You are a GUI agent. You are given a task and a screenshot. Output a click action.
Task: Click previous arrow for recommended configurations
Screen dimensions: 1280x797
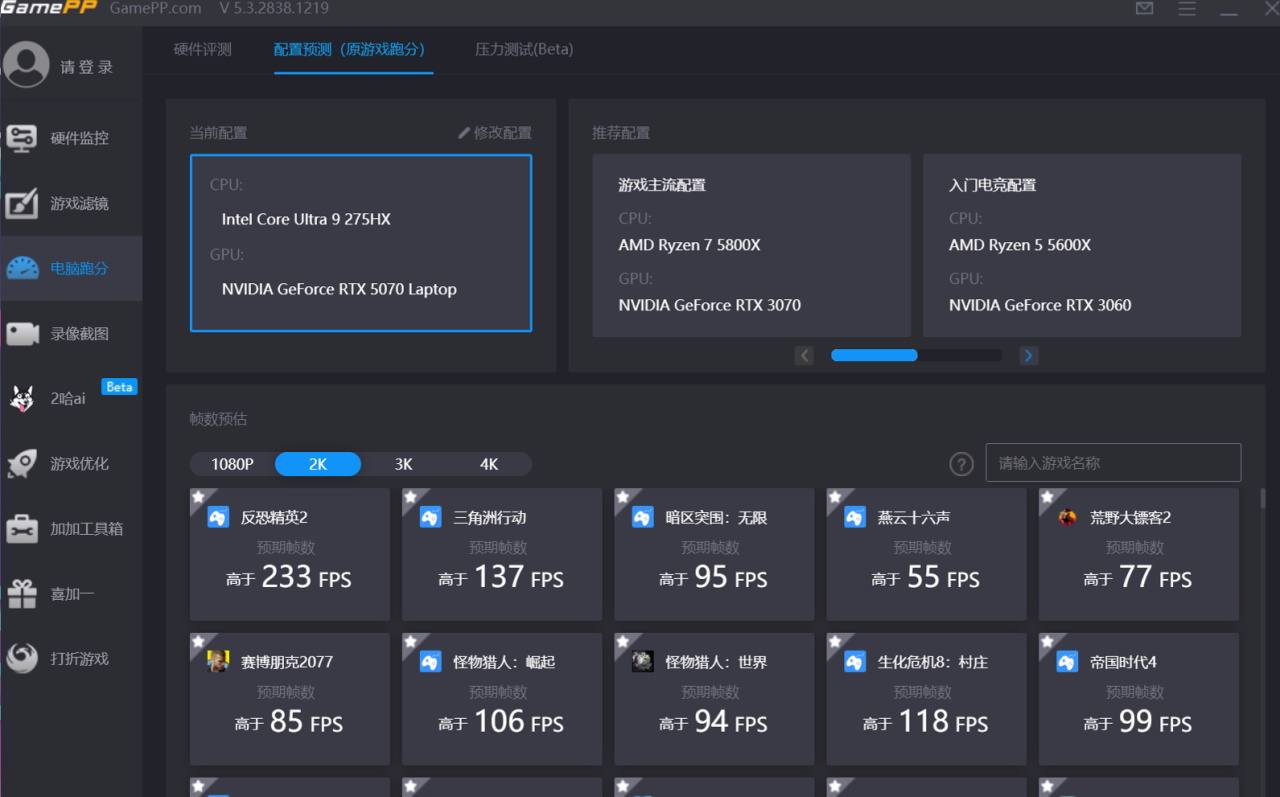coord(804,355)
